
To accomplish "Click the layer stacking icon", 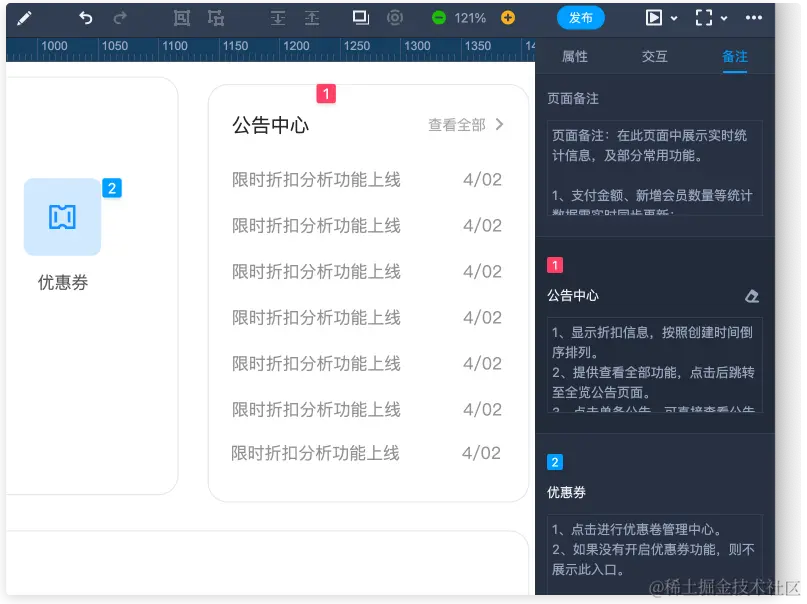I will [x=361, y=18].
